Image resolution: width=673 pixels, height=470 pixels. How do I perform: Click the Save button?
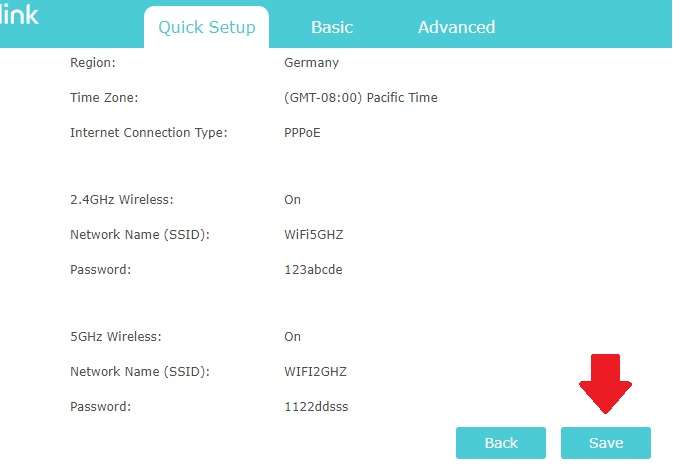click(x=606, y=443)
